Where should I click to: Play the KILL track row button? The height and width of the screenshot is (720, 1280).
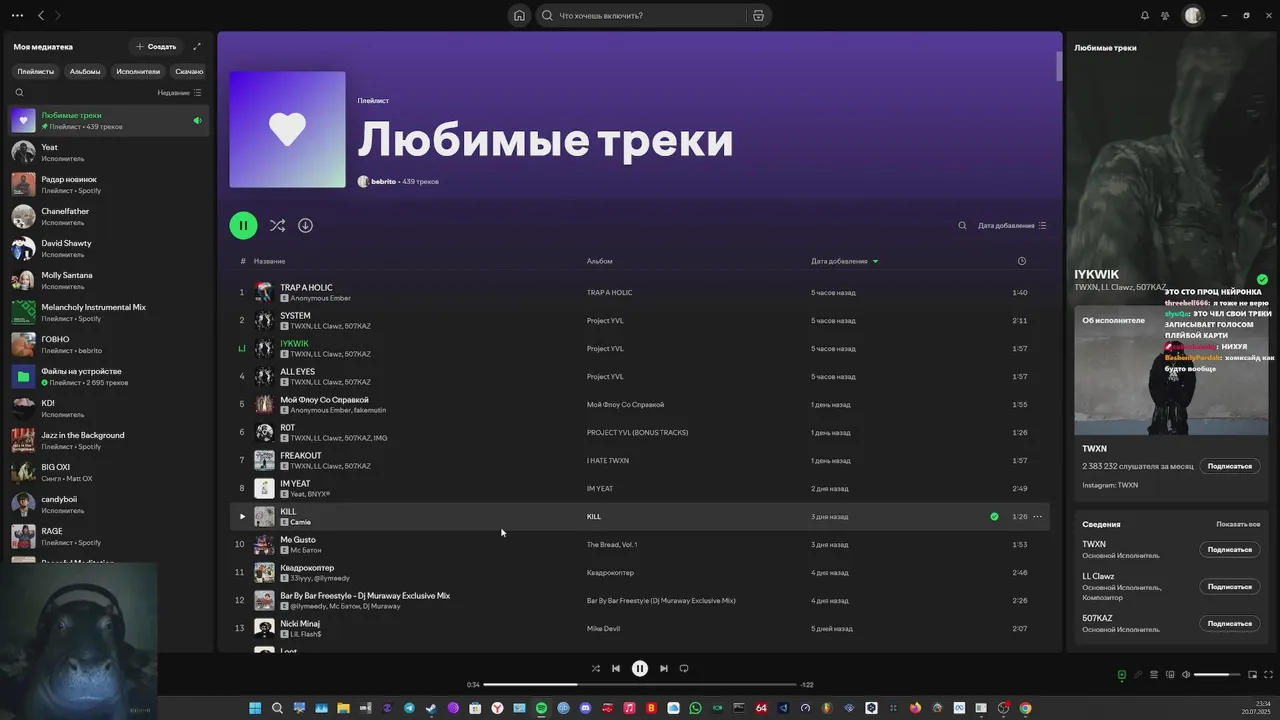point(241,517)
